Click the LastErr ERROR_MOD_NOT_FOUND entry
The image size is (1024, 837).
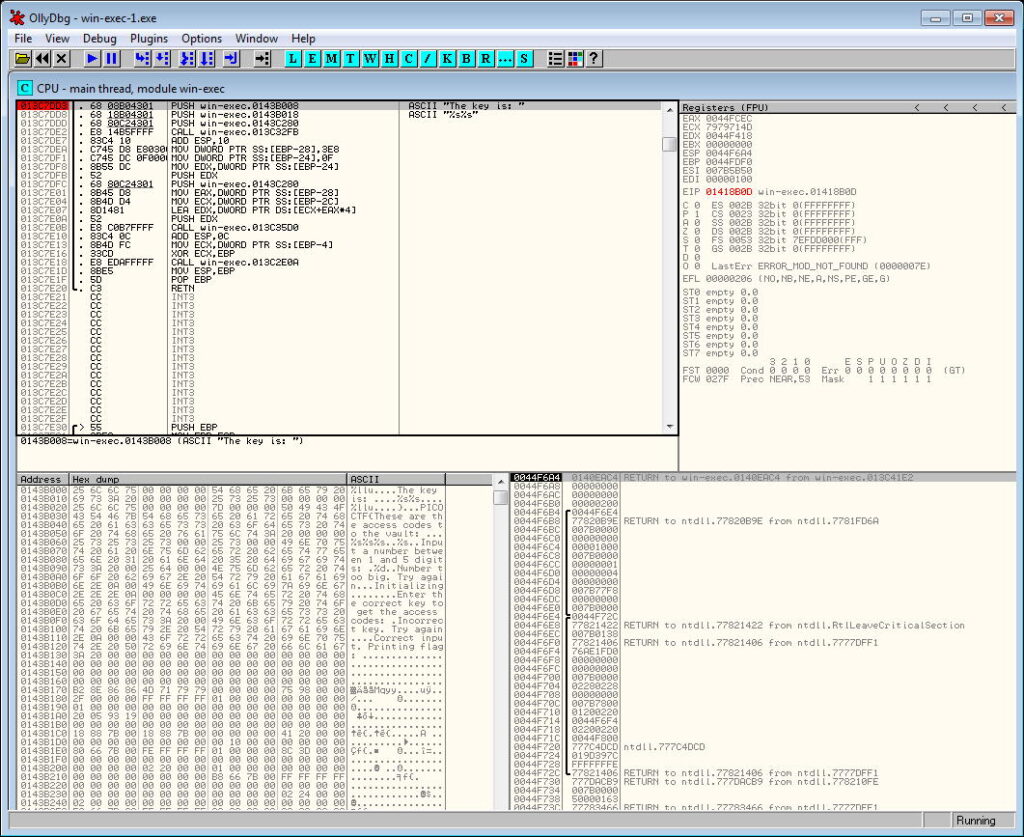(820, 266)
